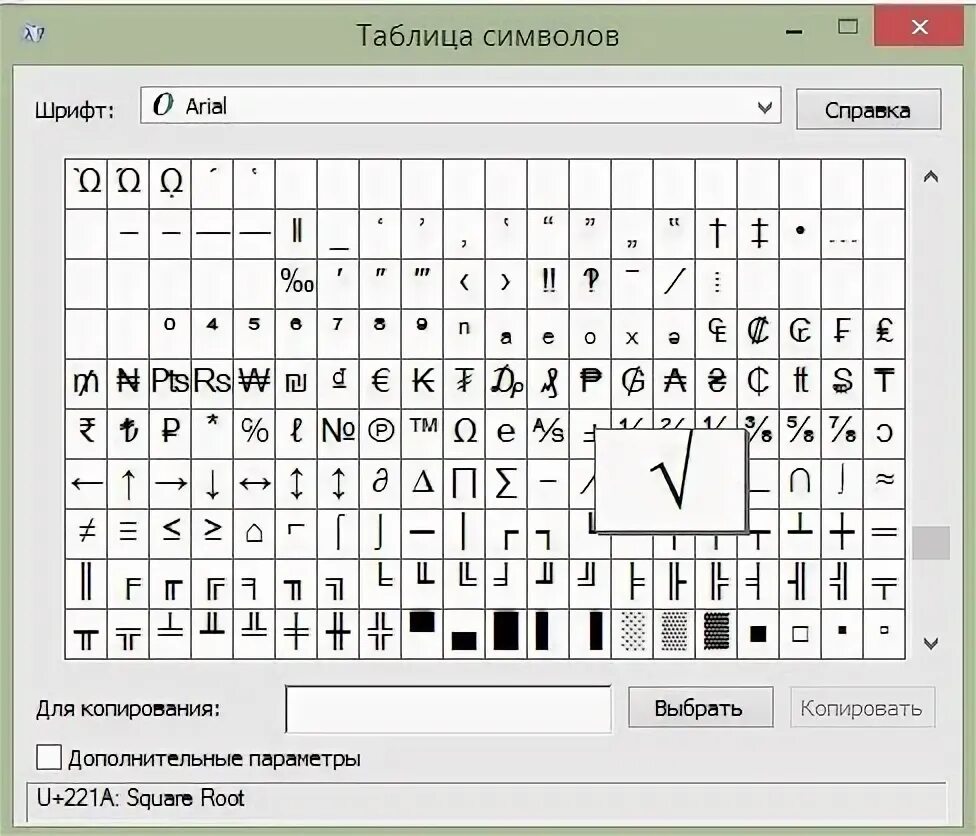The width and height of the screenshot is (976, 836).
Task: Click the Копировать button
Action: coord(862,707)
